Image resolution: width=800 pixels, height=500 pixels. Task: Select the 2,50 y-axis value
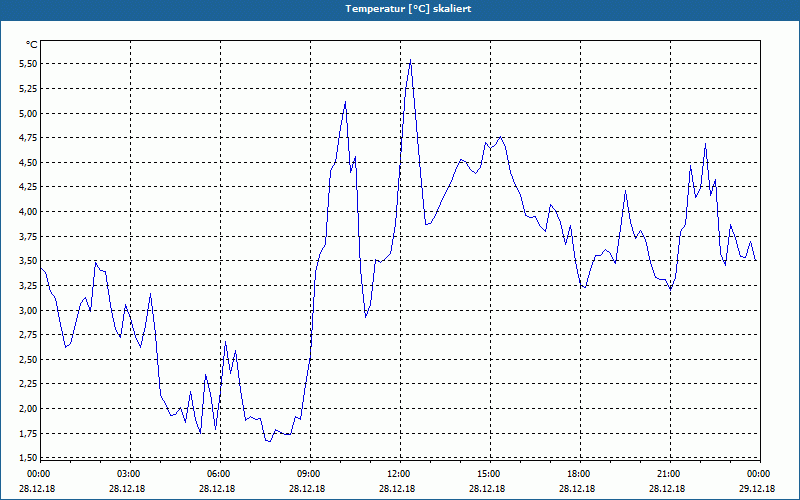(28, 360)
